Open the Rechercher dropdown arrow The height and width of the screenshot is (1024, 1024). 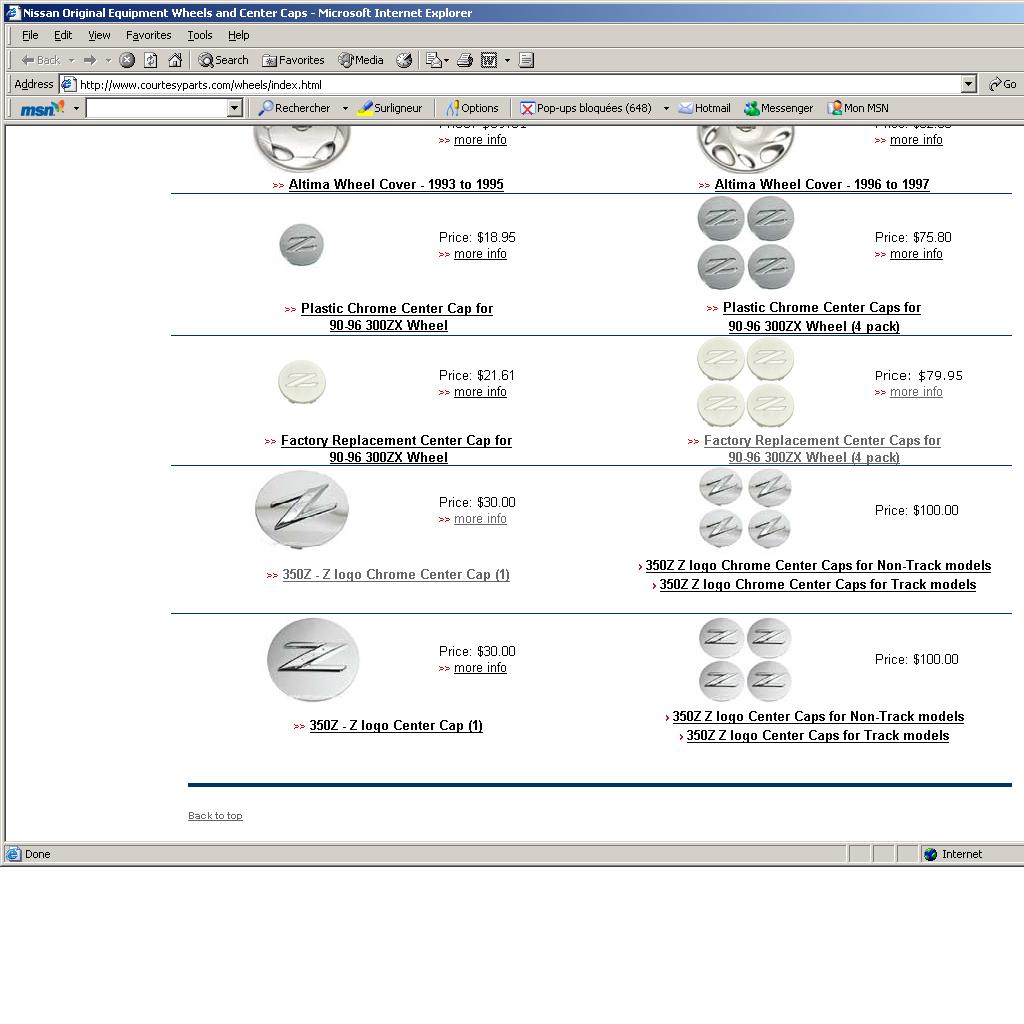[345, 108]
